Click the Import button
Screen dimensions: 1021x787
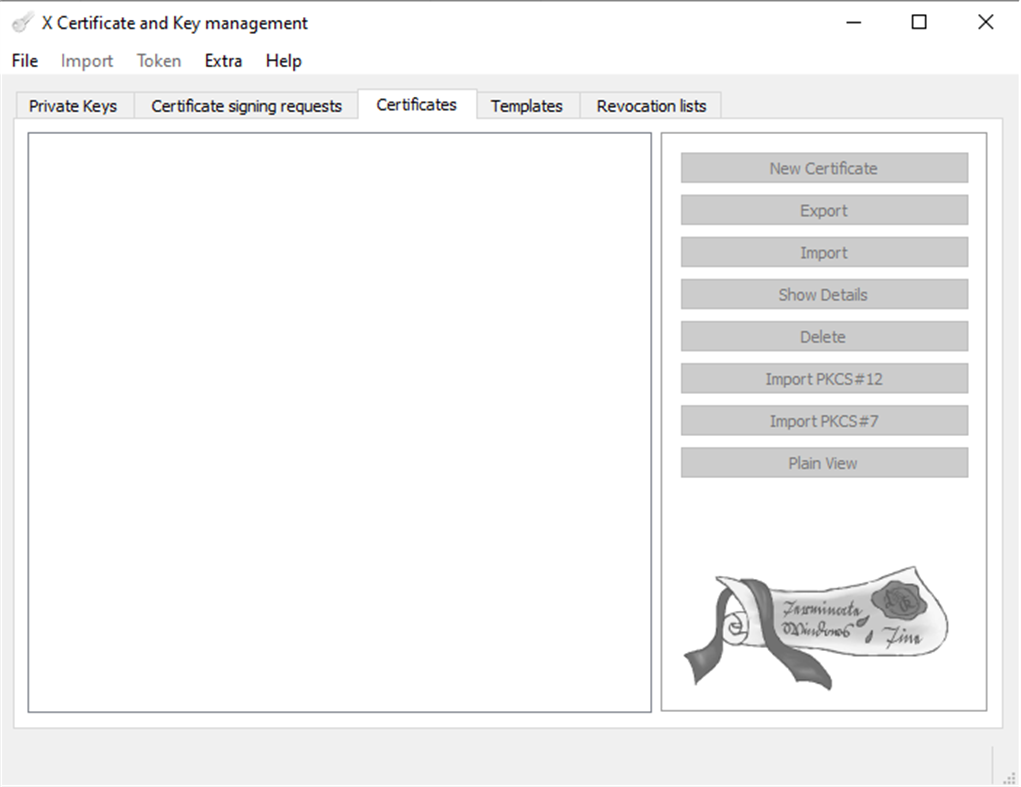(x=823, y=252)
